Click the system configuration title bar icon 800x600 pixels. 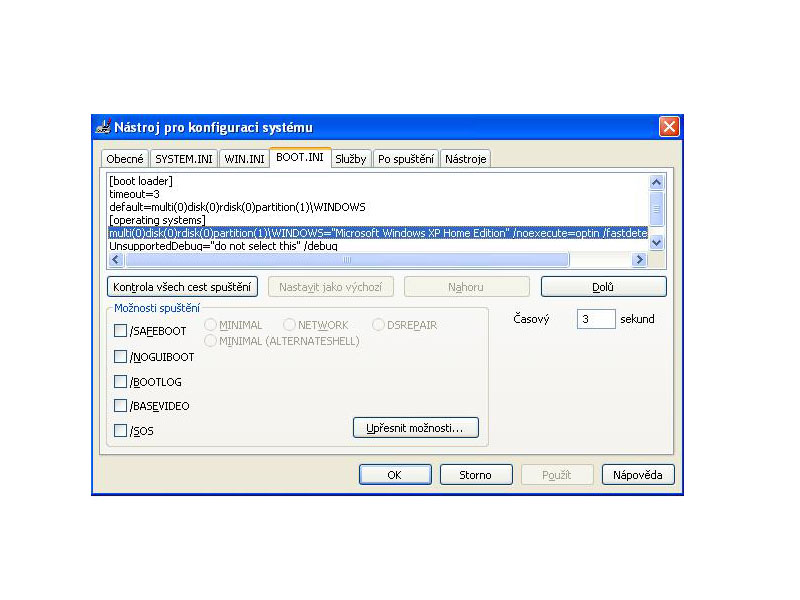click(102, 127)
